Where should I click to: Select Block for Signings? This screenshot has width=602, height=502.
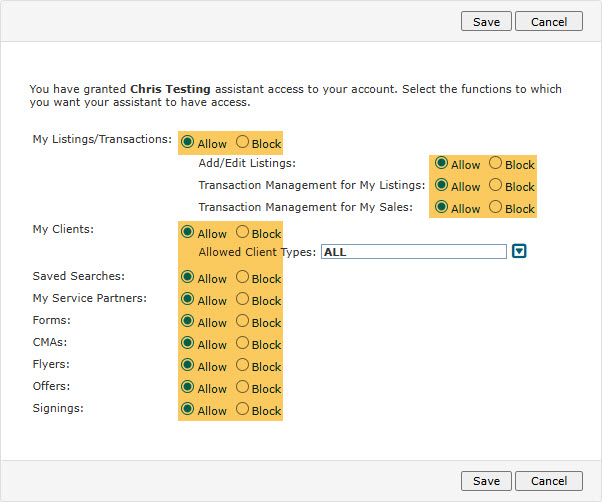(242, 409)
